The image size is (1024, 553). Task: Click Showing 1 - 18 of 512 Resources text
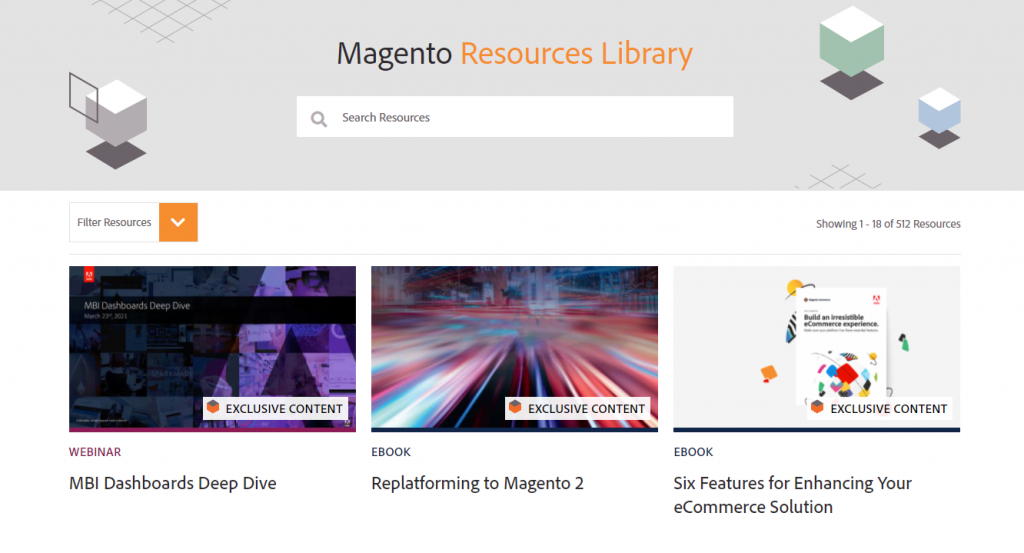tap(888, 224)
